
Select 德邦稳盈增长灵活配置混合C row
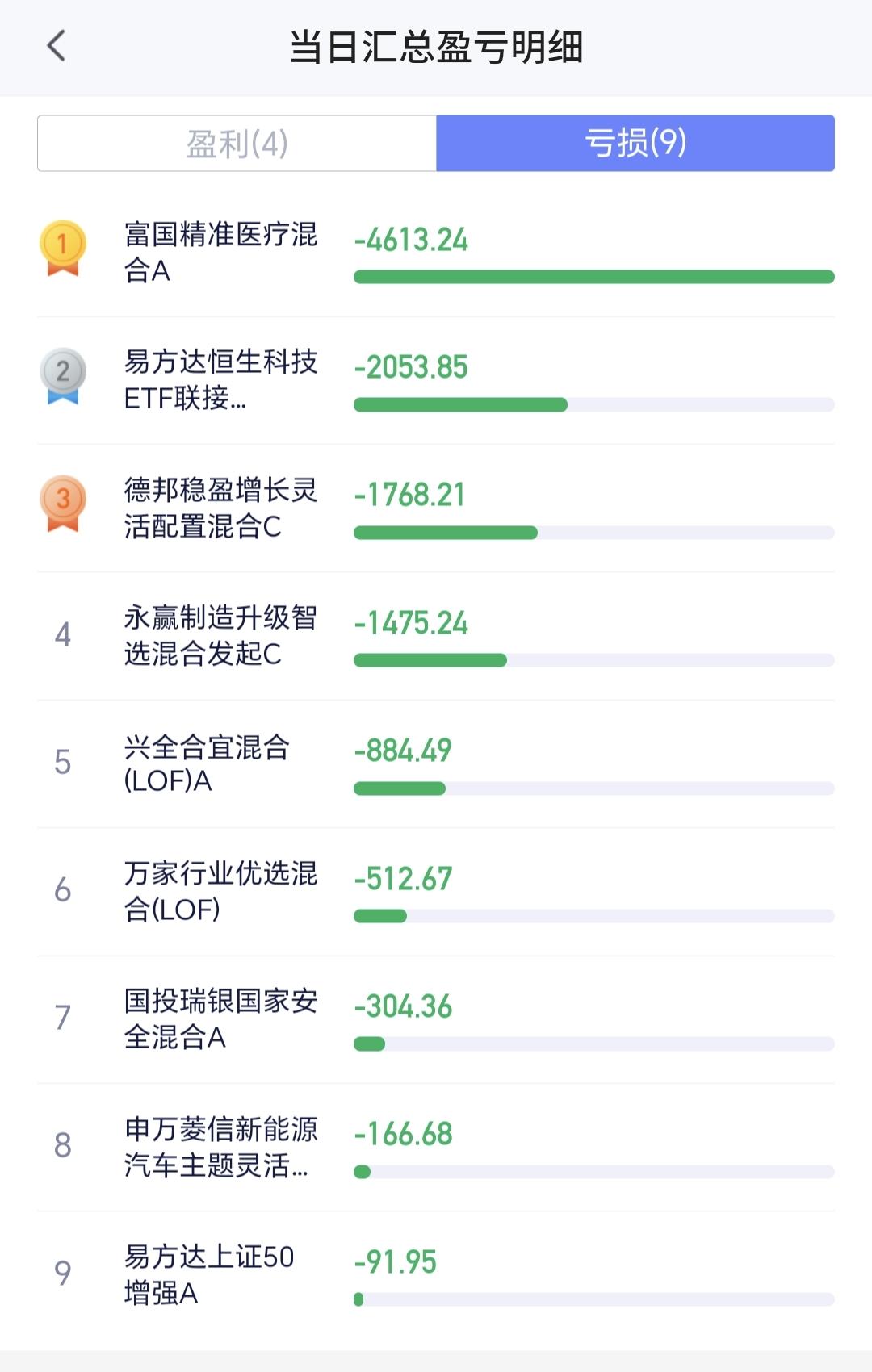click(436, 508)
